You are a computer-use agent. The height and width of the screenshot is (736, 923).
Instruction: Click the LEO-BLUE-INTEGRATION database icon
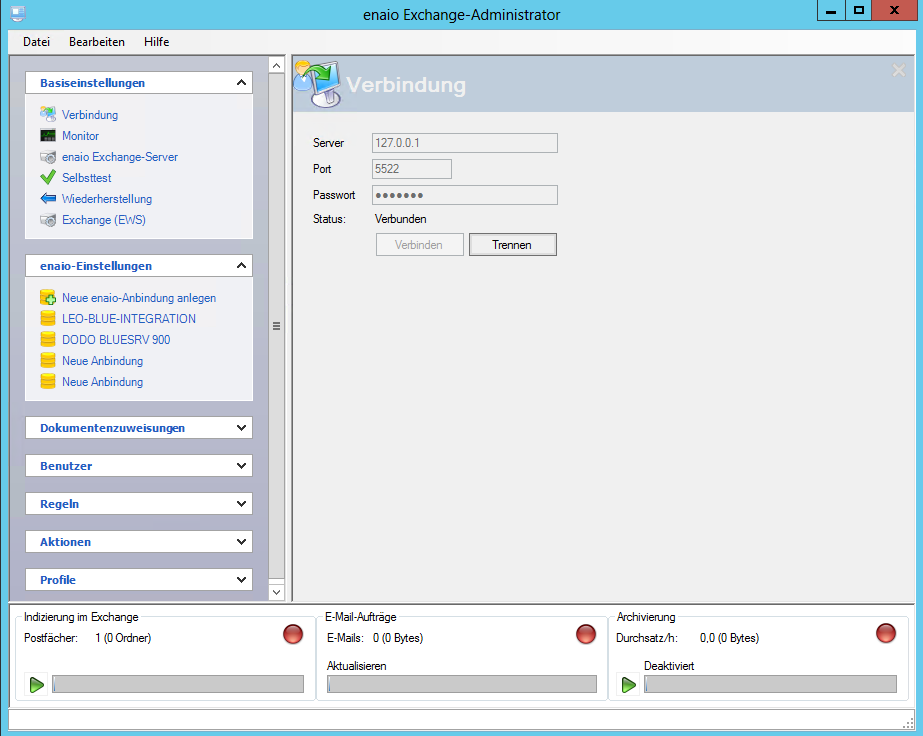48,319
